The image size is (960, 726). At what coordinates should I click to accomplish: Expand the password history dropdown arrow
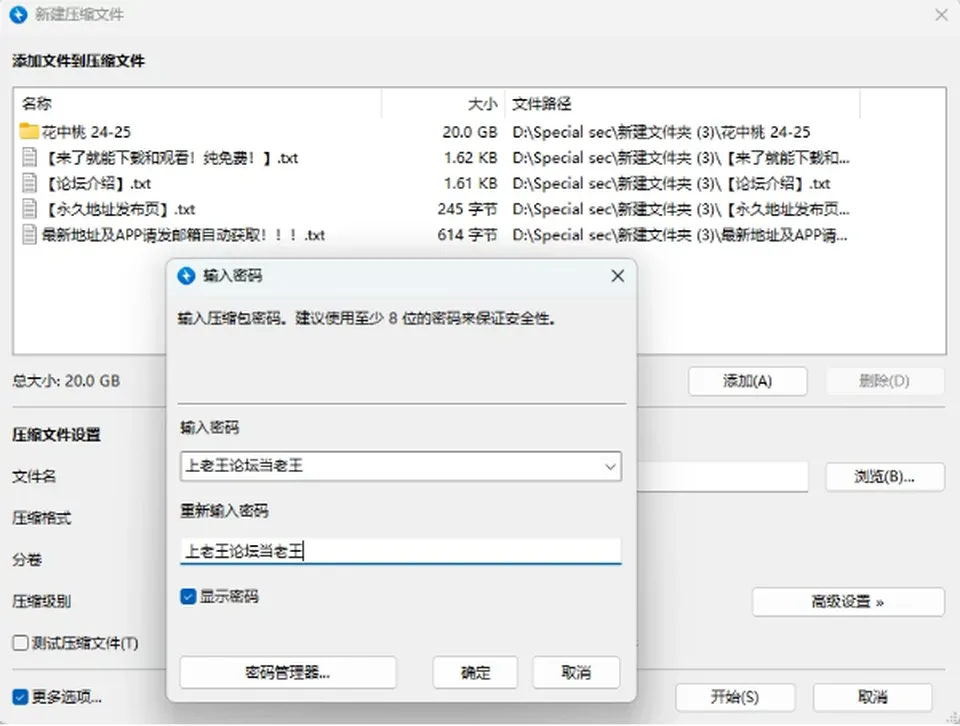point(610,466)
